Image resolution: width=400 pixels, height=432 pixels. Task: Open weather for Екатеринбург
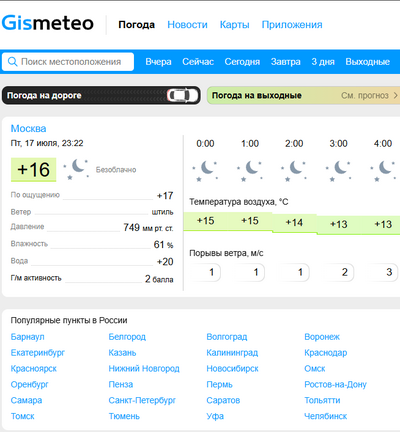tap(38, 353)
